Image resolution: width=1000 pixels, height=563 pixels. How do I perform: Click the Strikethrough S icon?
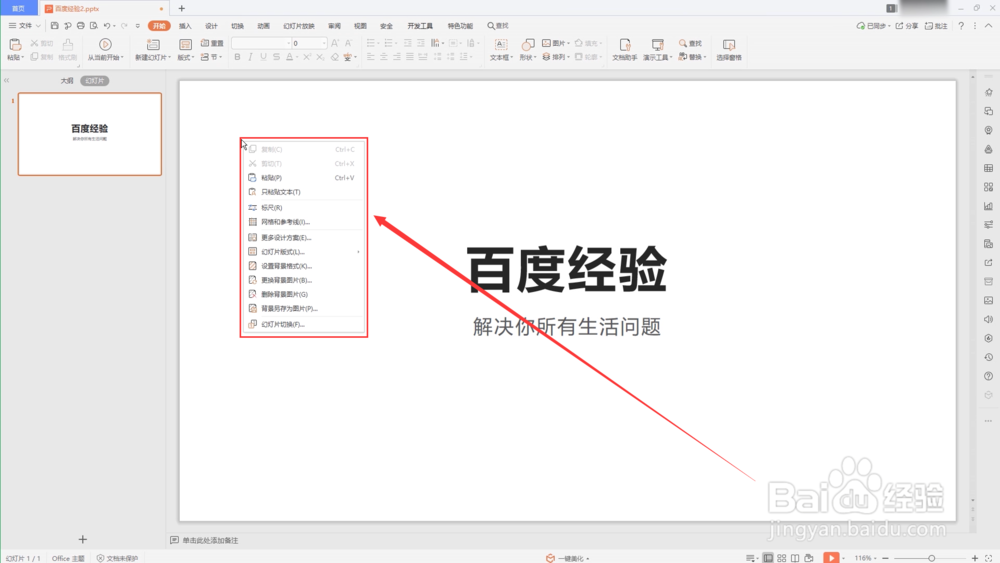point(276,57)
